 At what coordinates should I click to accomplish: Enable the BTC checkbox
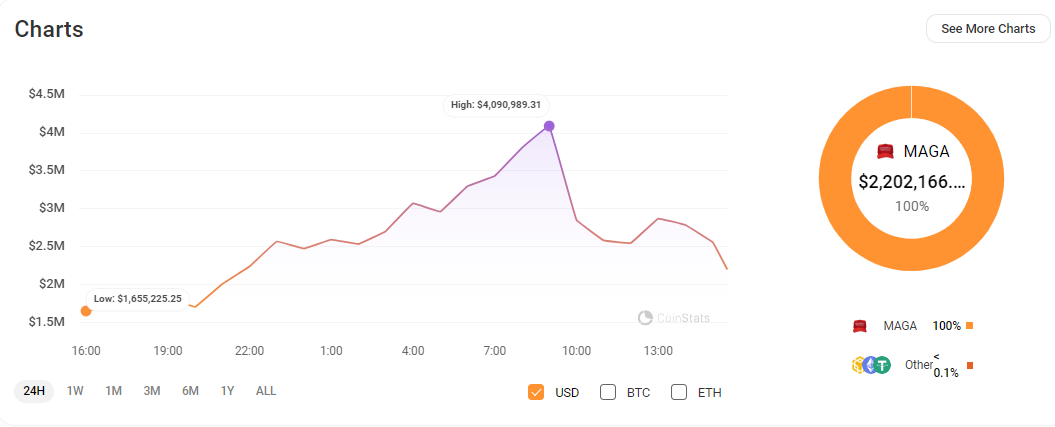[608, 392]
